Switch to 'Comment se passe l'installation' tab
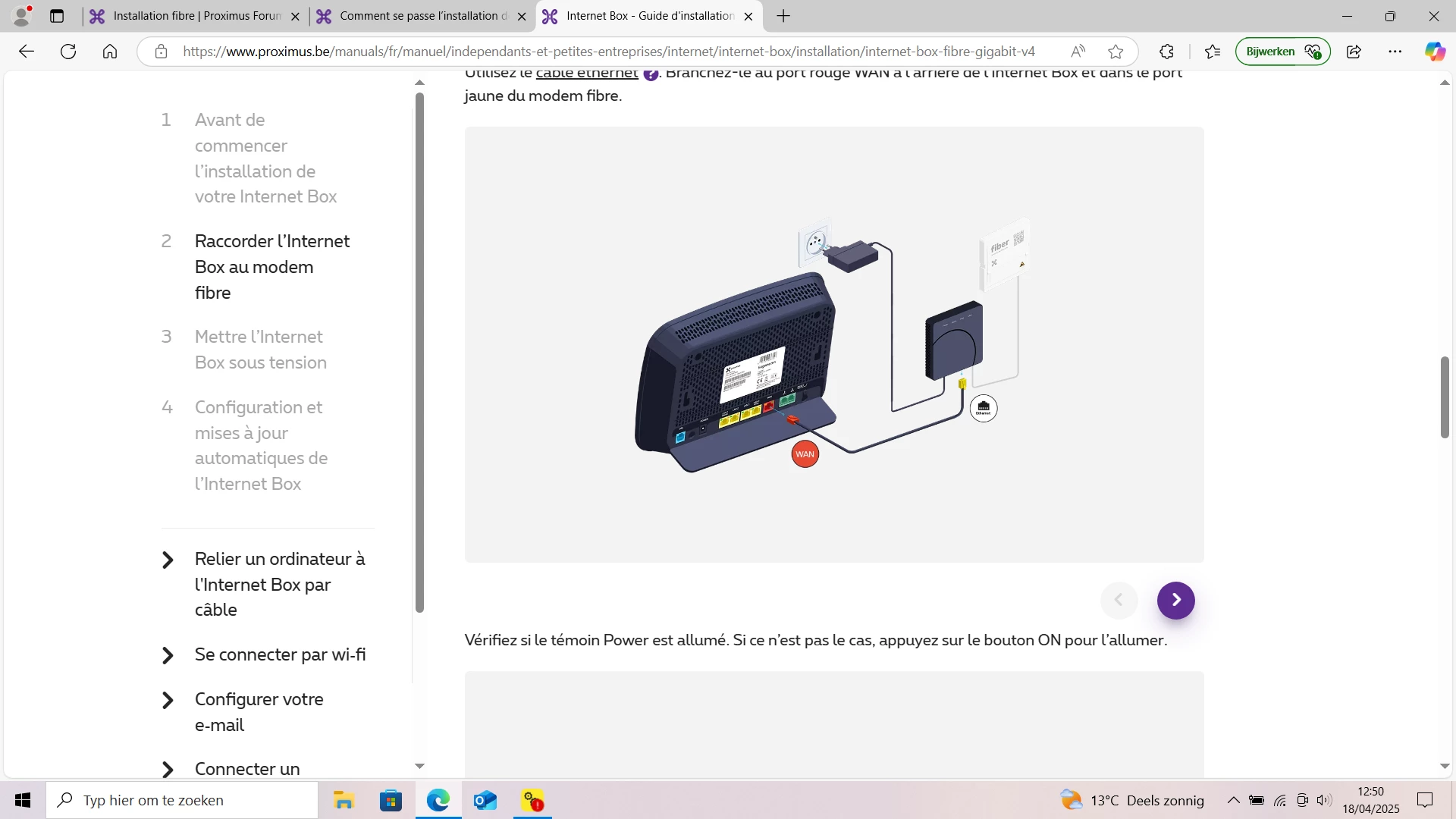The height and width of the screenshot is (819, 1456). (422, 16)
